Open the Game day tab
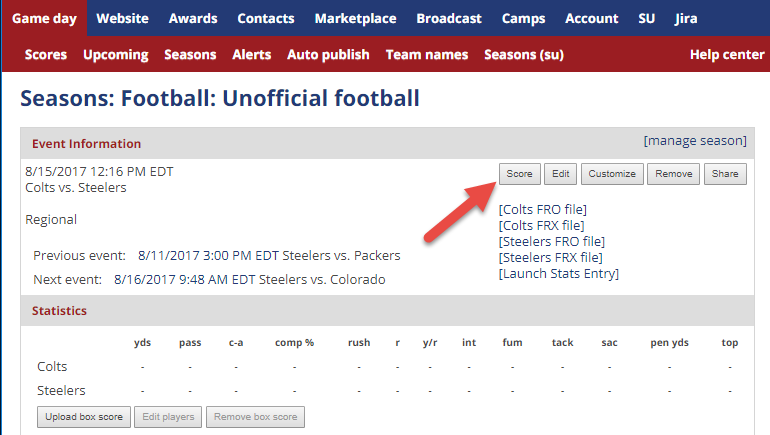 pos(44,18)
